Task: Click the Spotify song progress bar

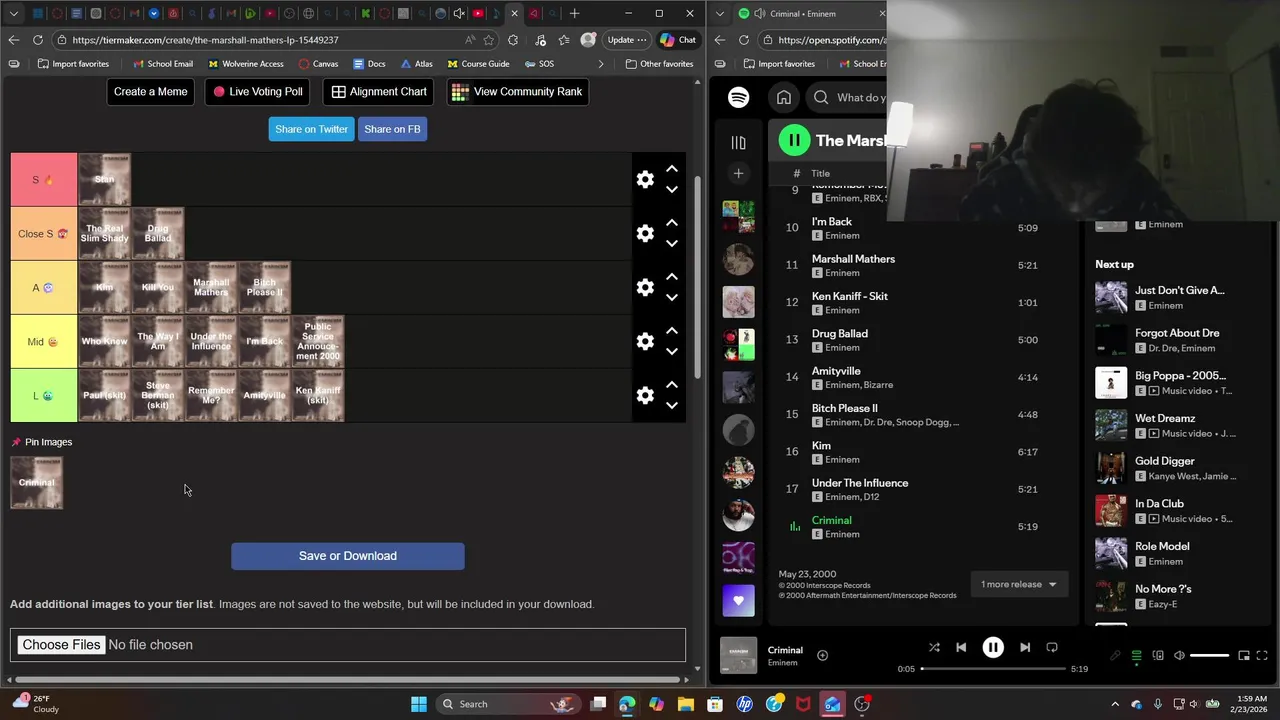Action: pos(993,669)
